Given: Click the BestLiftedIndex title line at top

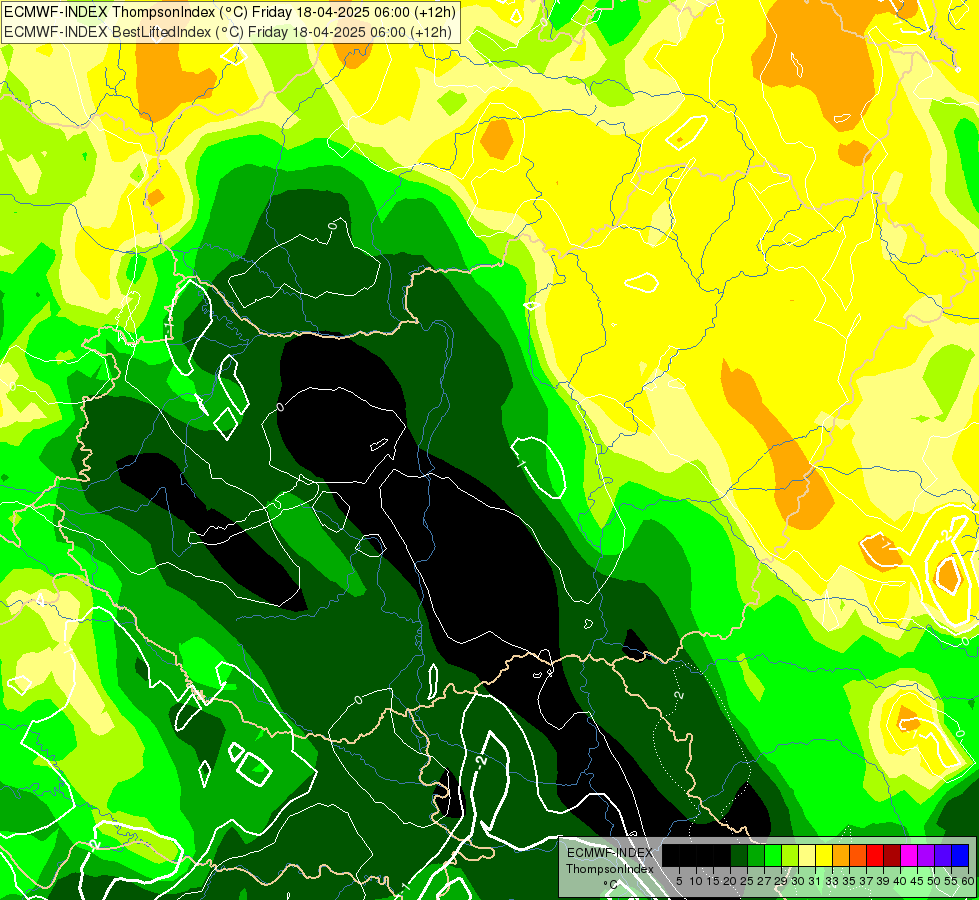Looking at the screenshot, I should [228, 32].
